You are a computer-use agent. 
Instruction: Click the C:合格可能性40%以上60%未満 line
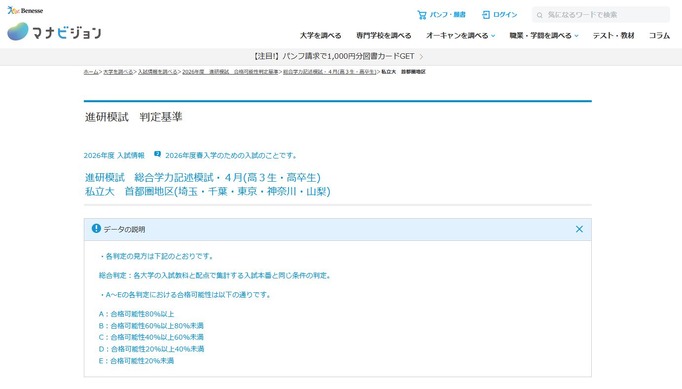(x=151, y=337)
